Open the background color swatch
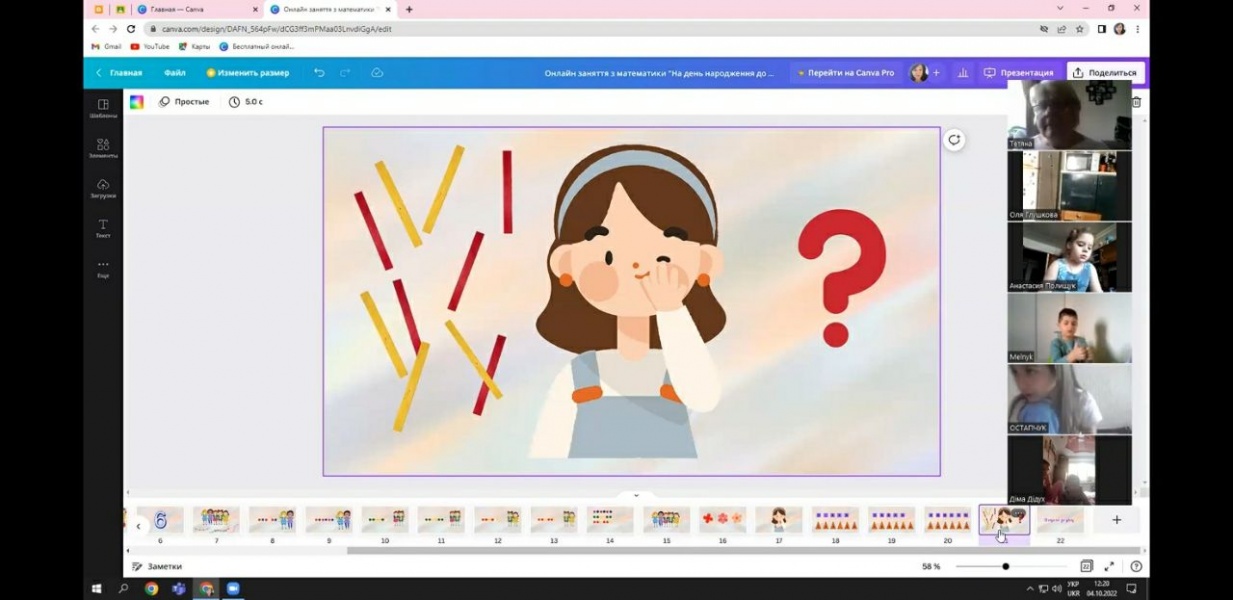 137,102
